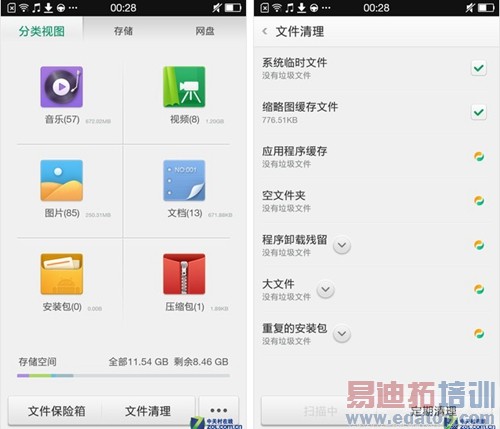This screenshot has height=429, width=500.
Task: Switch to the 网盘 tab
Action: [205, 31]
